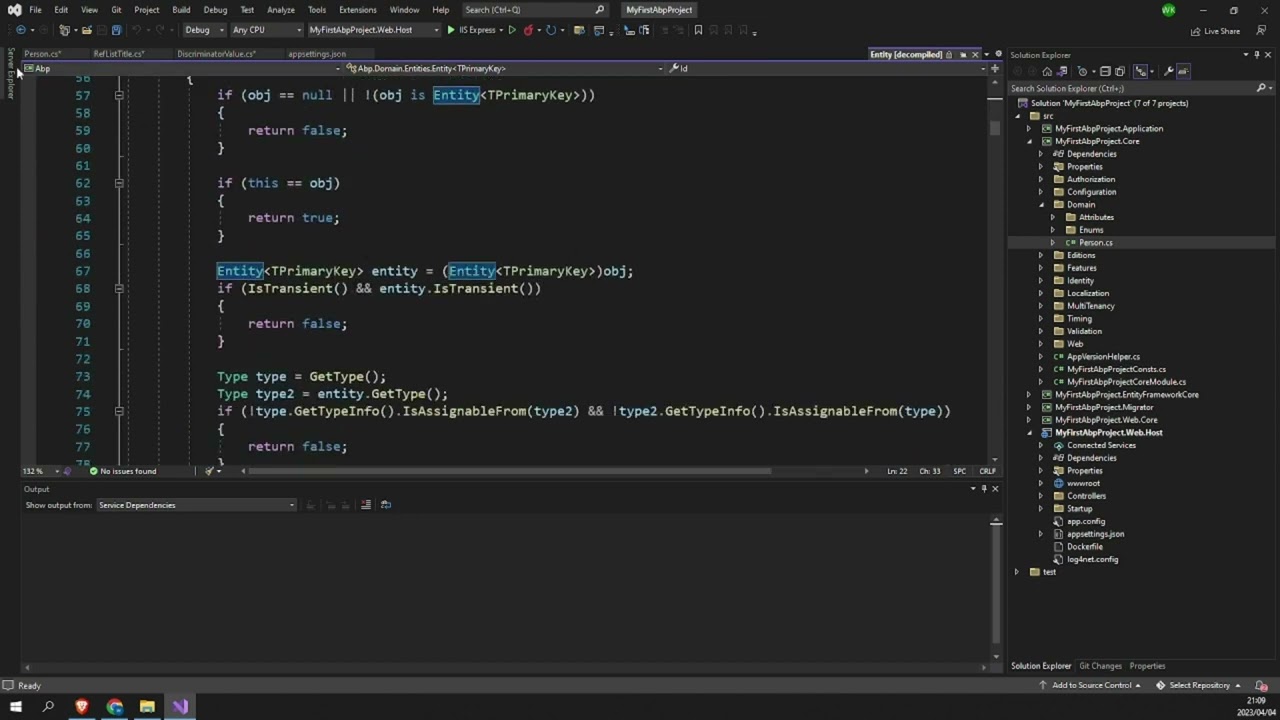Collapse the Domain folder in Solution Explorer

[x=1041, y=205]
